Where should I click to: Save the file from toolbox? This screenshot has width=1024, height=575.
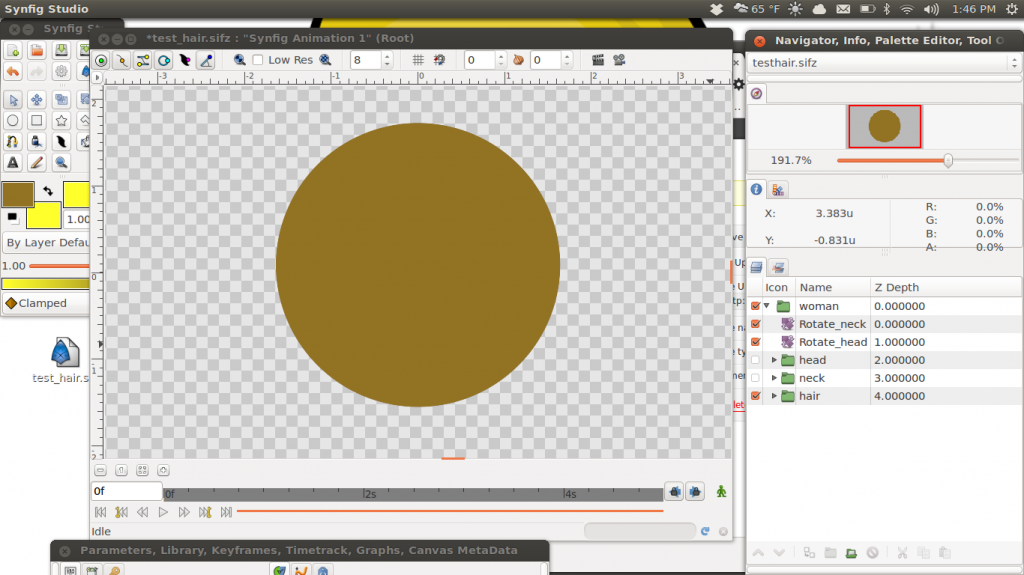tap(61, 50)
